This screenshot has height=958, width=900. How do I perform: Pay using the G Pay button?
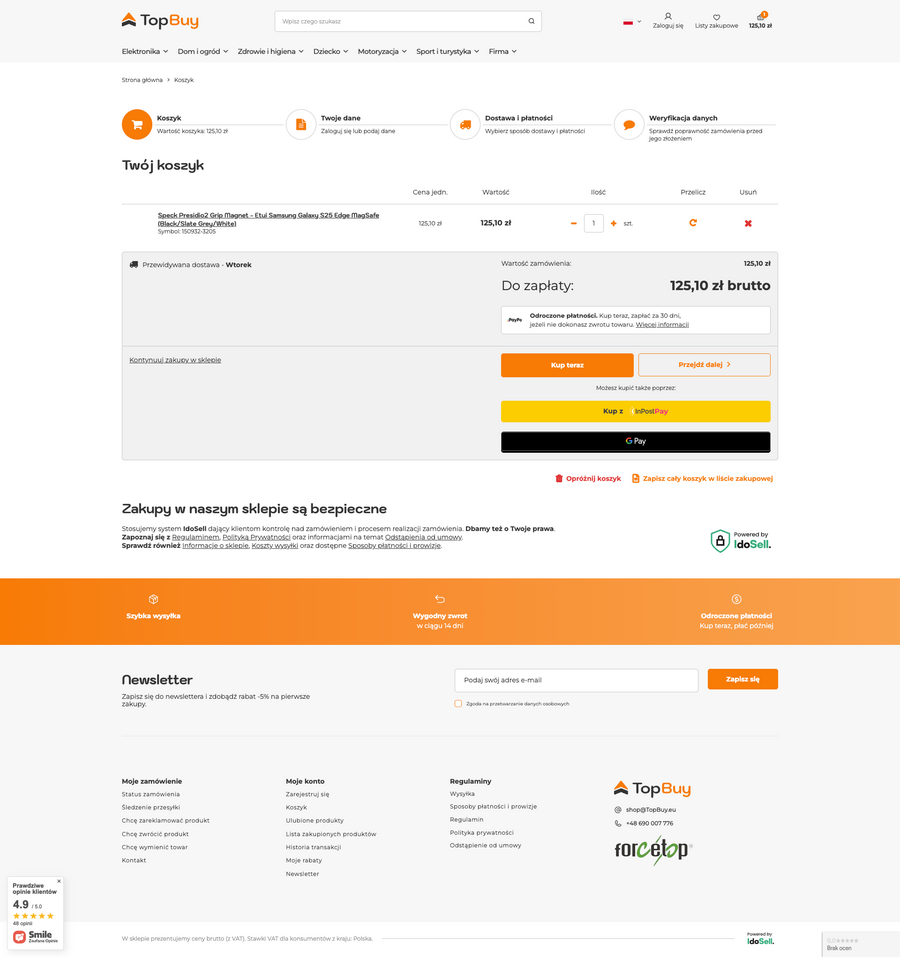635,441
